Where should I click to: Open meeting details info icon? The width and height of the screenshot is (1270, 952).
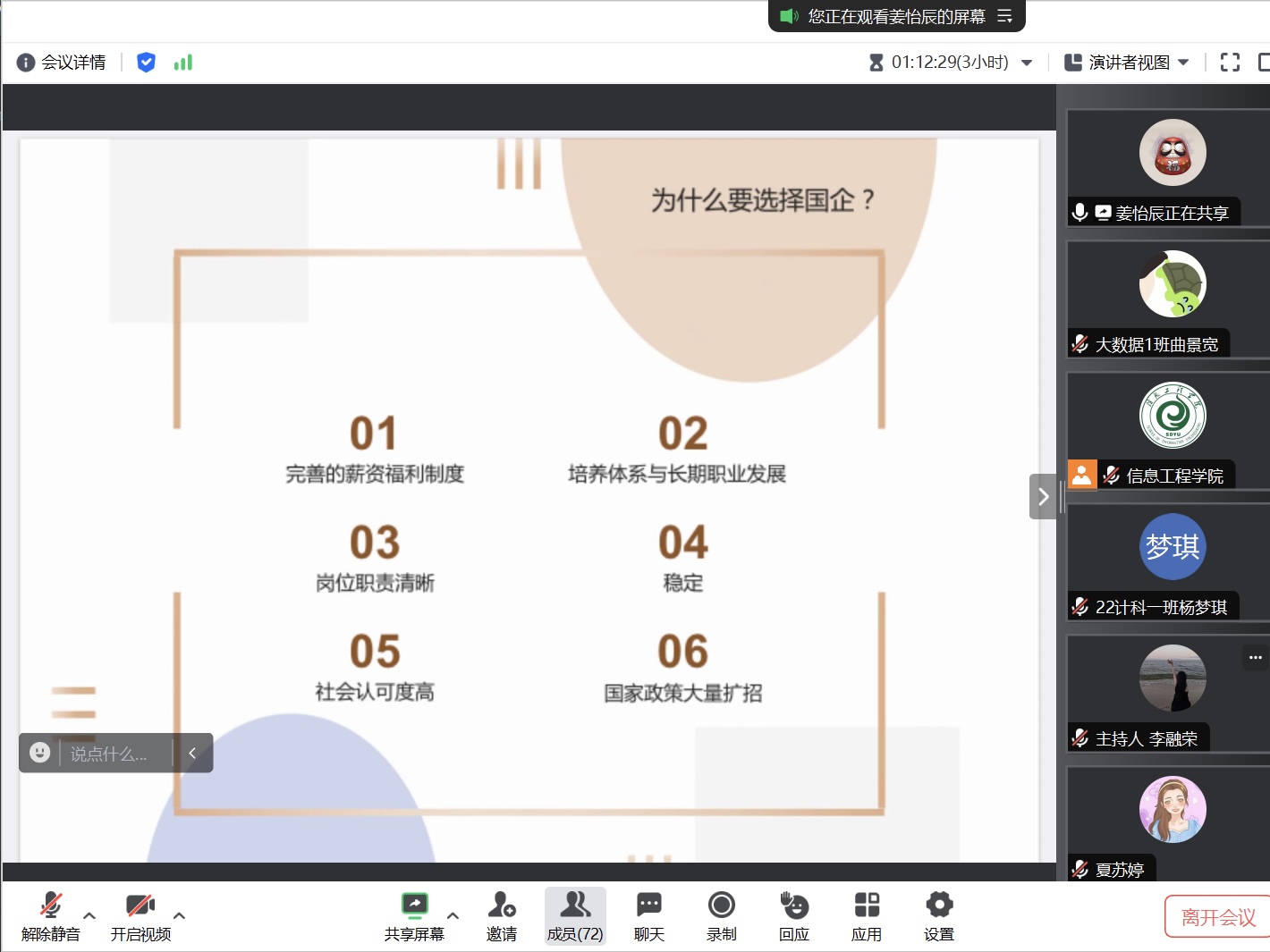pos(26,63)
